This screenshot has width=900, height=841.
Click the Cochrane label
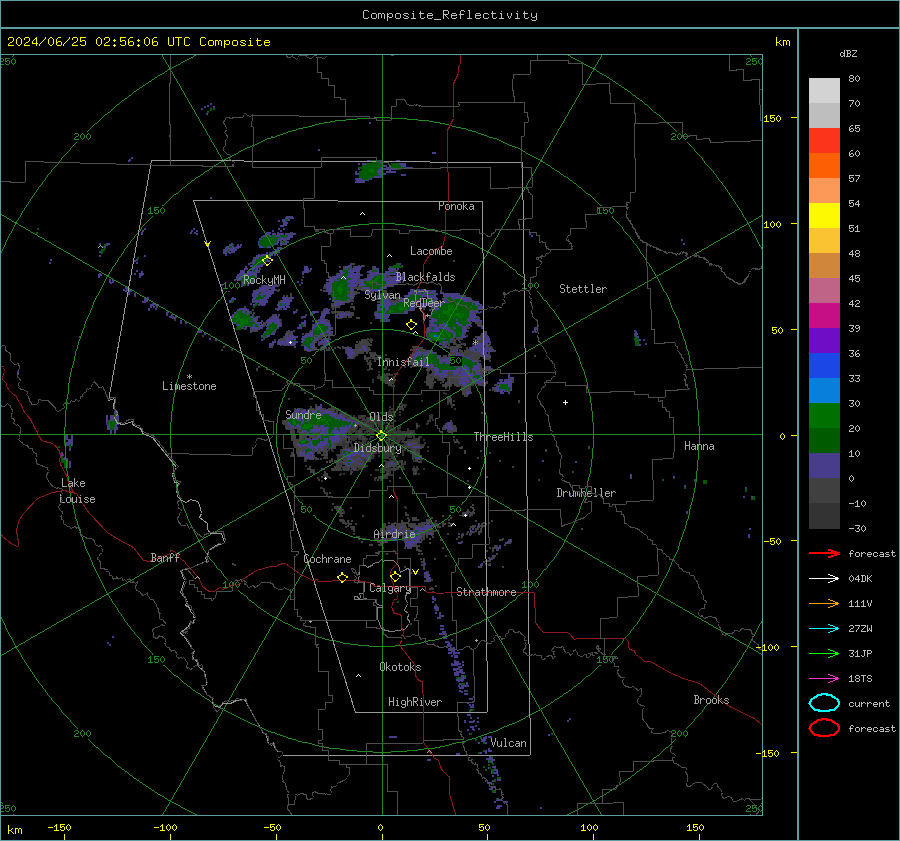327,559
